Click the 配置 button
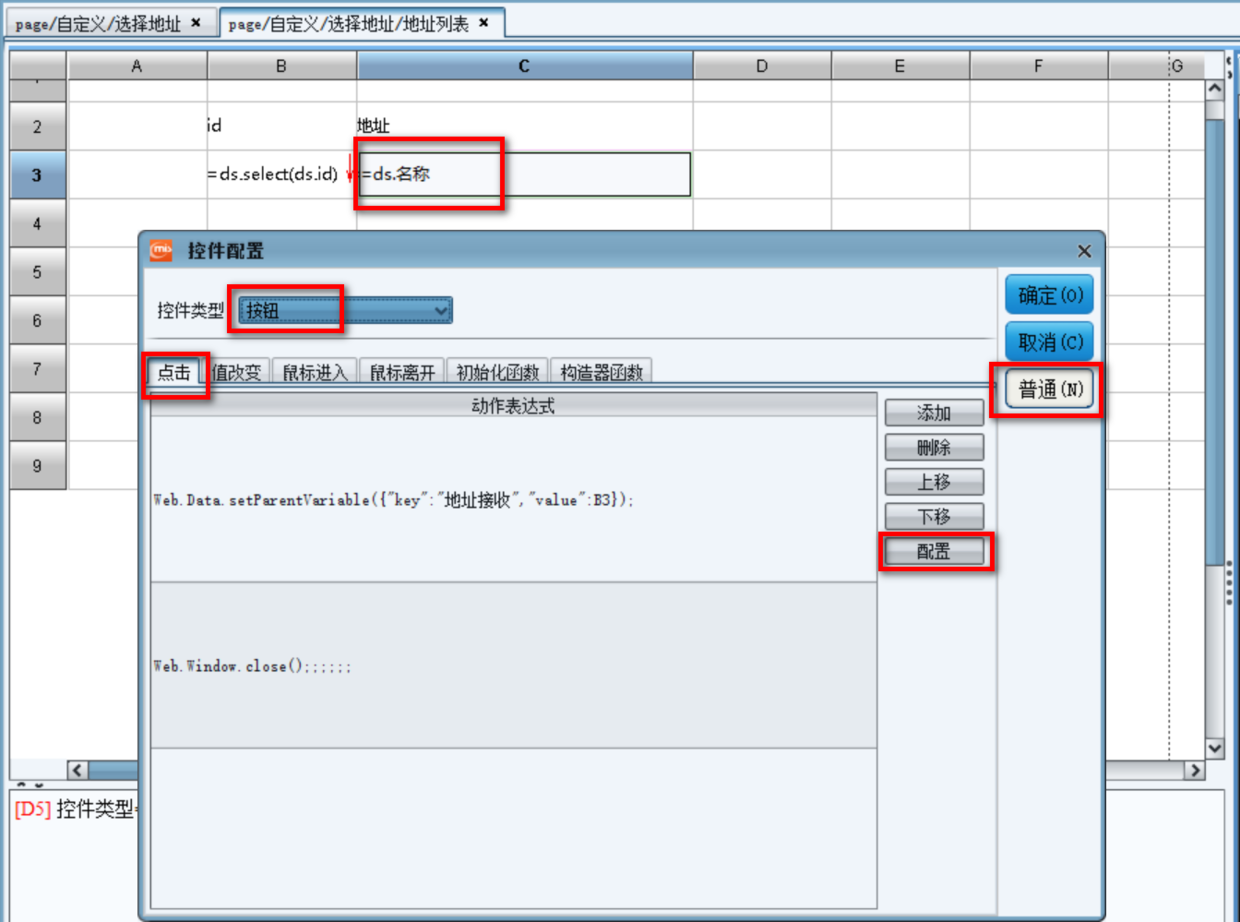The width and height of the screenshot is (1240, 922). [934, 551]
